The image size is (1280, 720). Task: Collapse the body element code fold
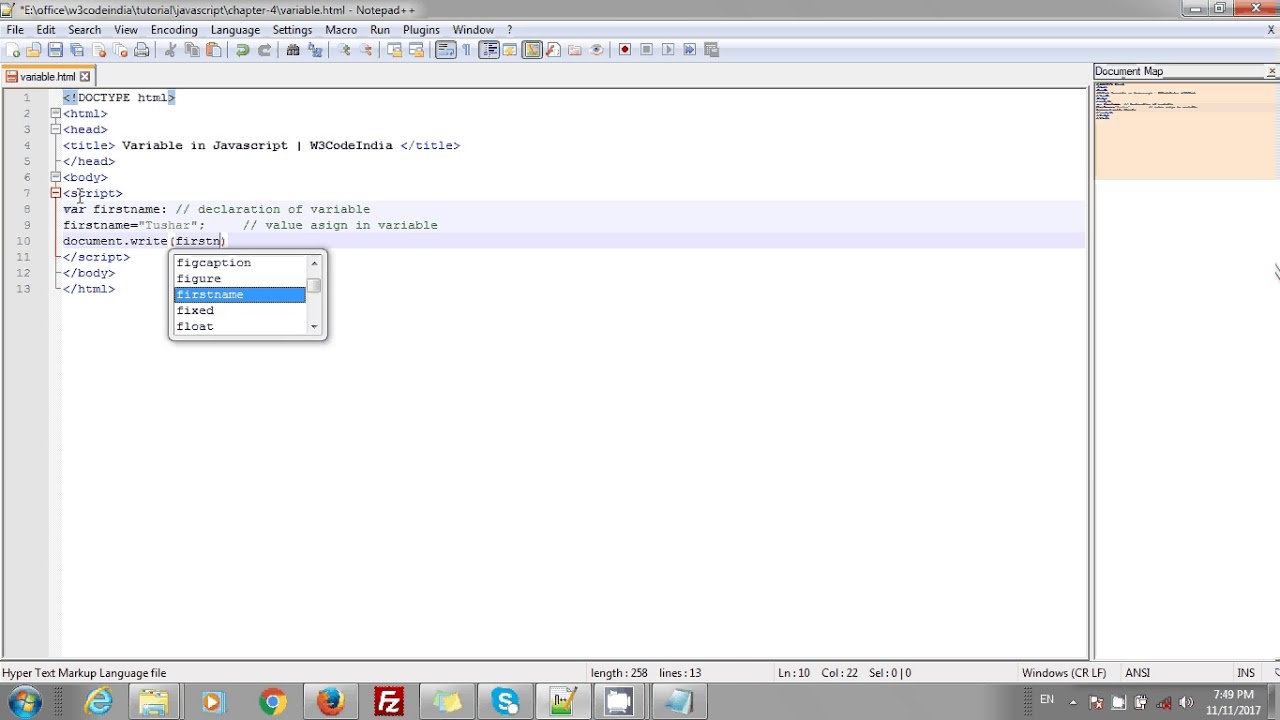click(56, 177)
